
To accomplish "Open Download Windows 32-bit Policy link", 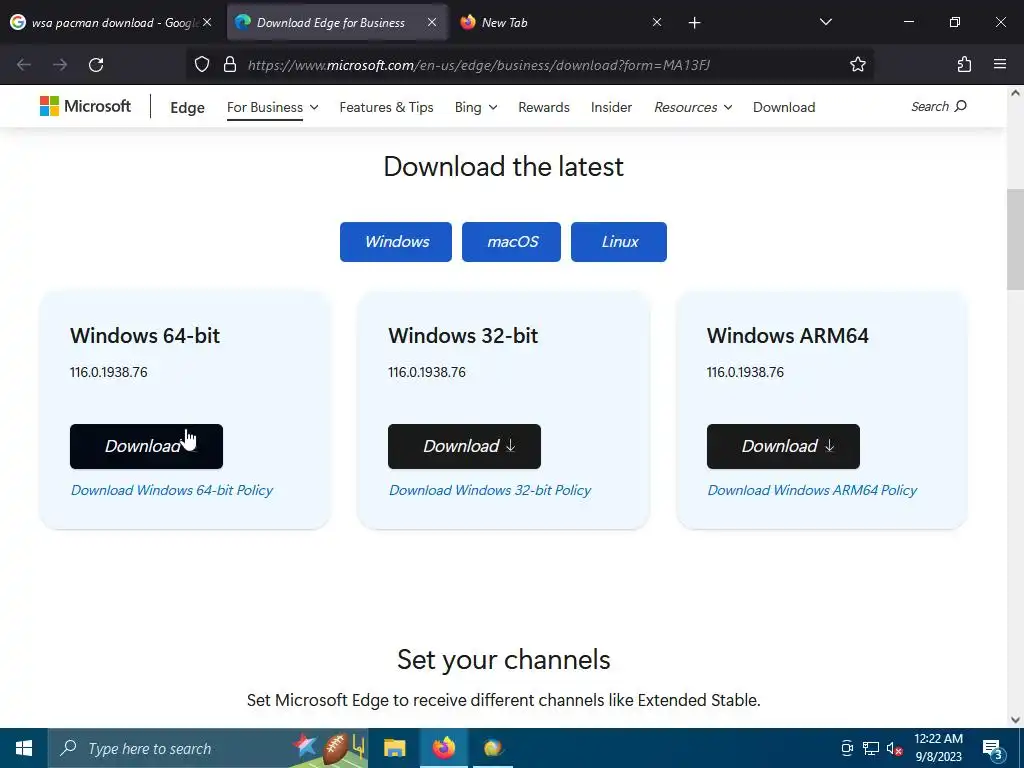I will click(490, 490).
